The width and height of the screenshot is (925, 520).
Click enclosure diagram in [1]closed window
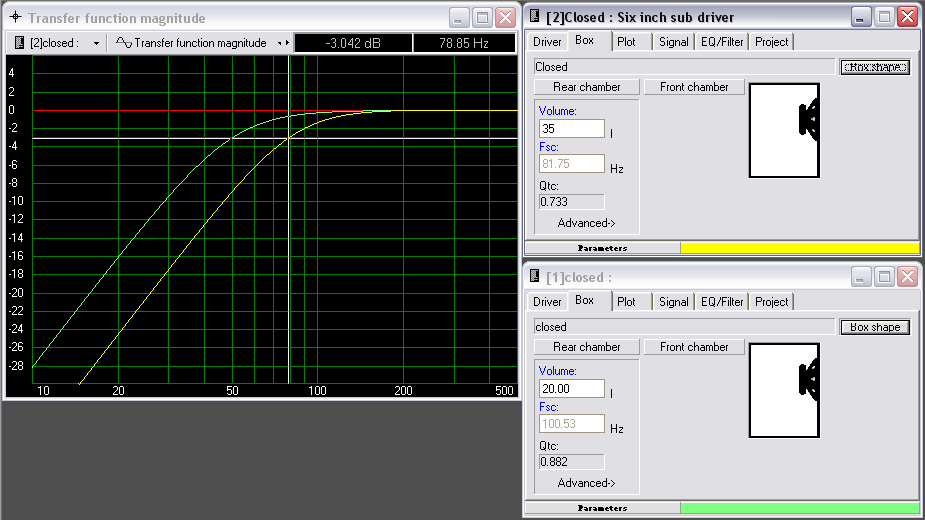[785, 390]
